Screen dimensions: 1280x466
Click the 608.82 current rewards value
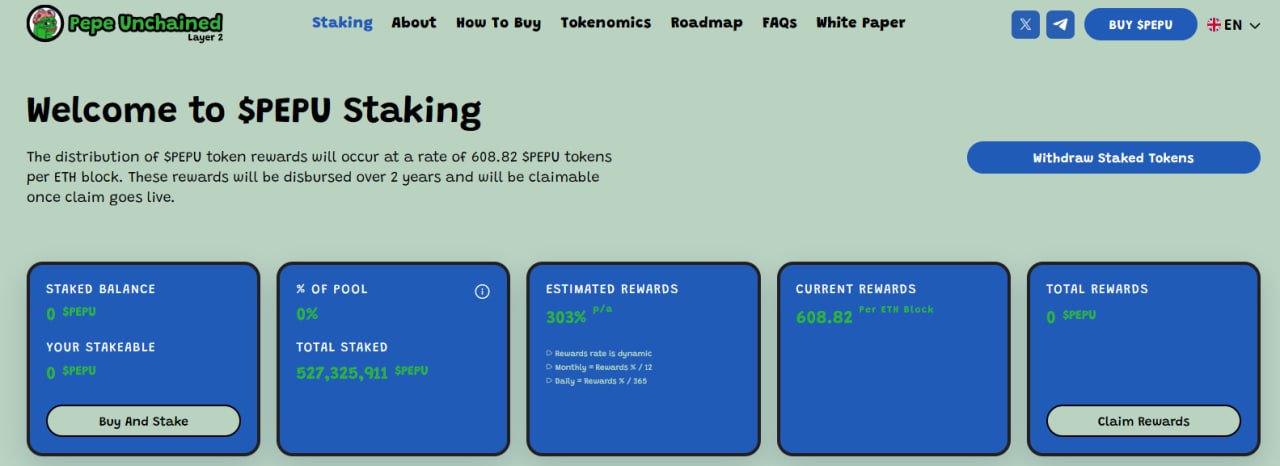[x=824, y=317]
